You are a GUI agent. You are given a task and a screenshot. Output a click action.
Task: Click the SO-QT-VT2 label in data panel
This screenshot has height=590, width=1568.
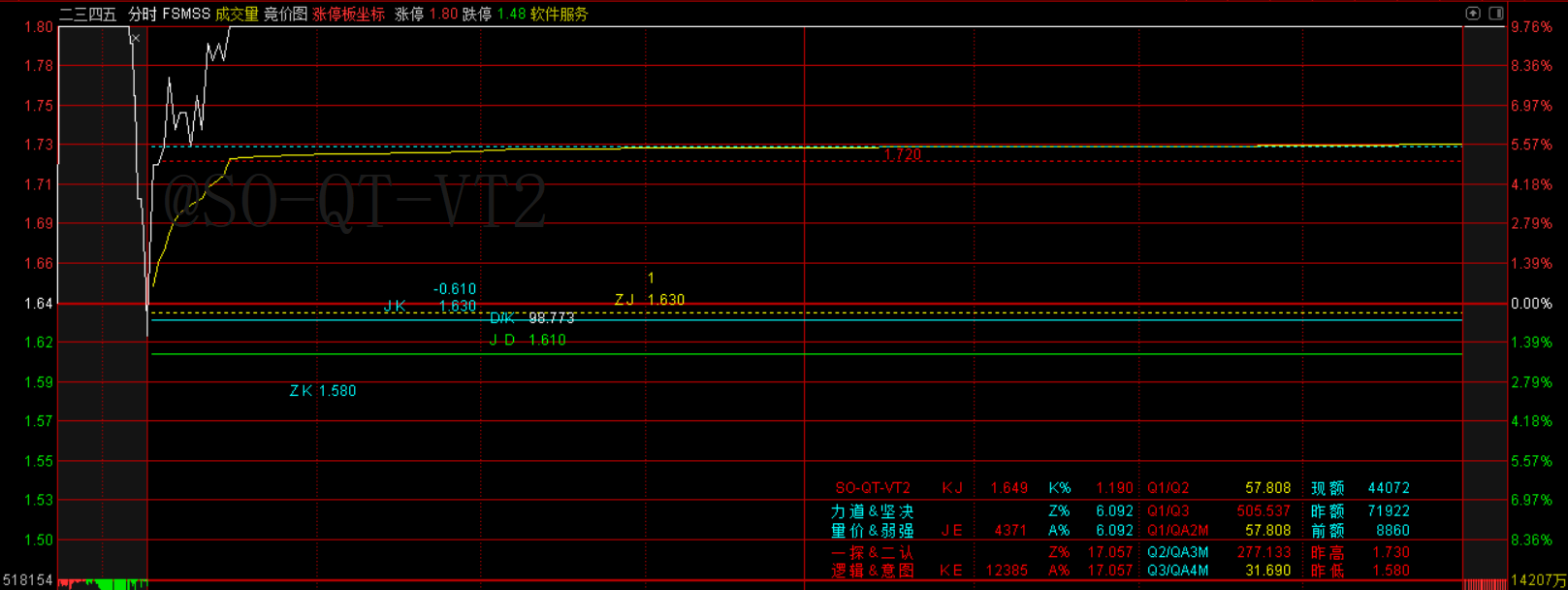click(x=873, y=488)
